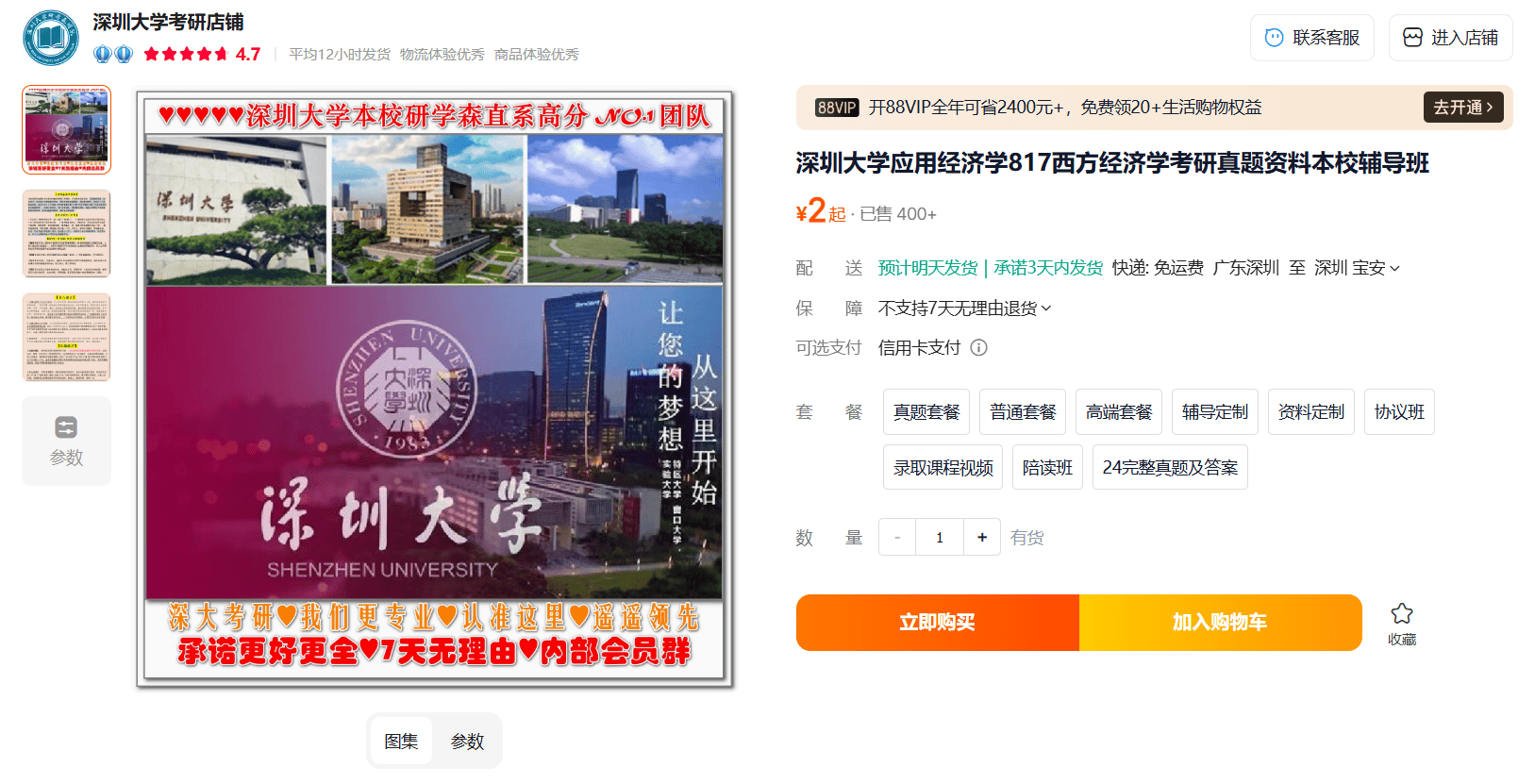Switch to the 图集 tab
Image resolution: width=1535 pixels, height=784 pixels.
401,742
